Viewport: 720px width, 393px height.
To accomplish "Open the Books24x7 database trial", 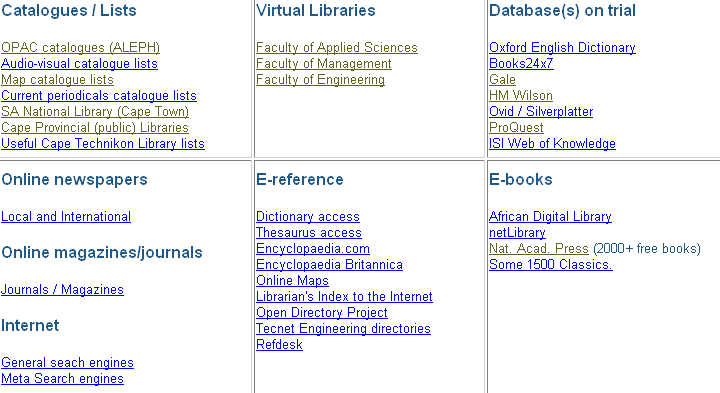I will (521, 64).
